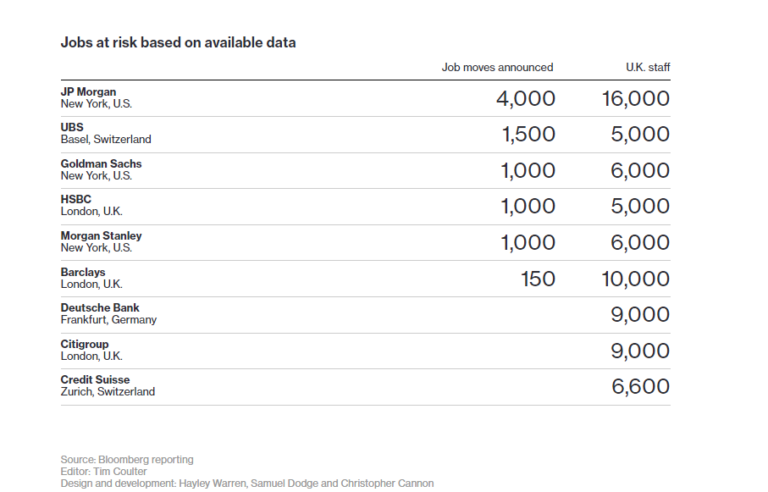Screen dimensions: 768x492
Task: Click the chart title 'Jobs at risk based on available data'
Action: [x=178, y=42]
